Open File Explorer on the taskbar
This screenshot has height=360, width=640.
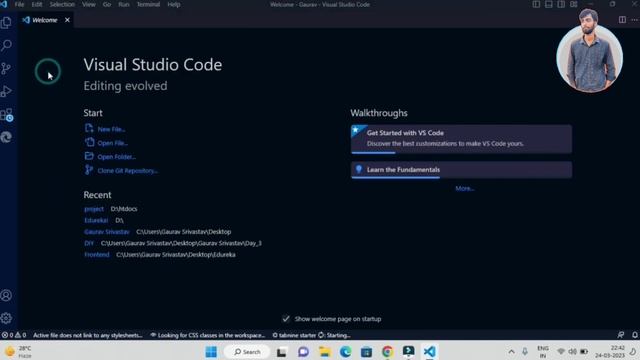click(324, 351)
